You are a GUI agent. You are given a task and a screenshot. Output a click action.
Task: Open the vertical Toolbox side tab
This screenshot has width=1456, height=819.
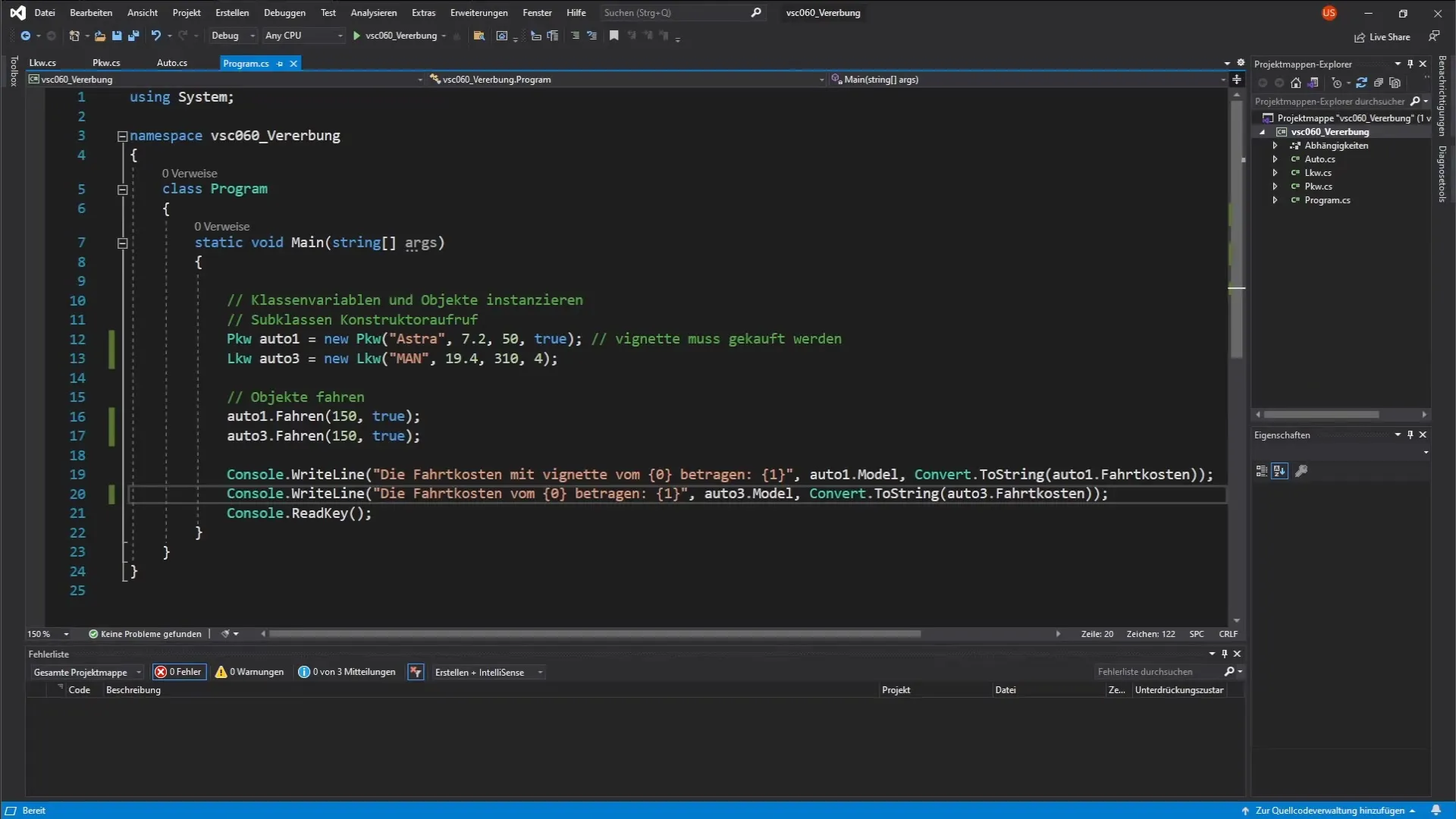[13, 71]
